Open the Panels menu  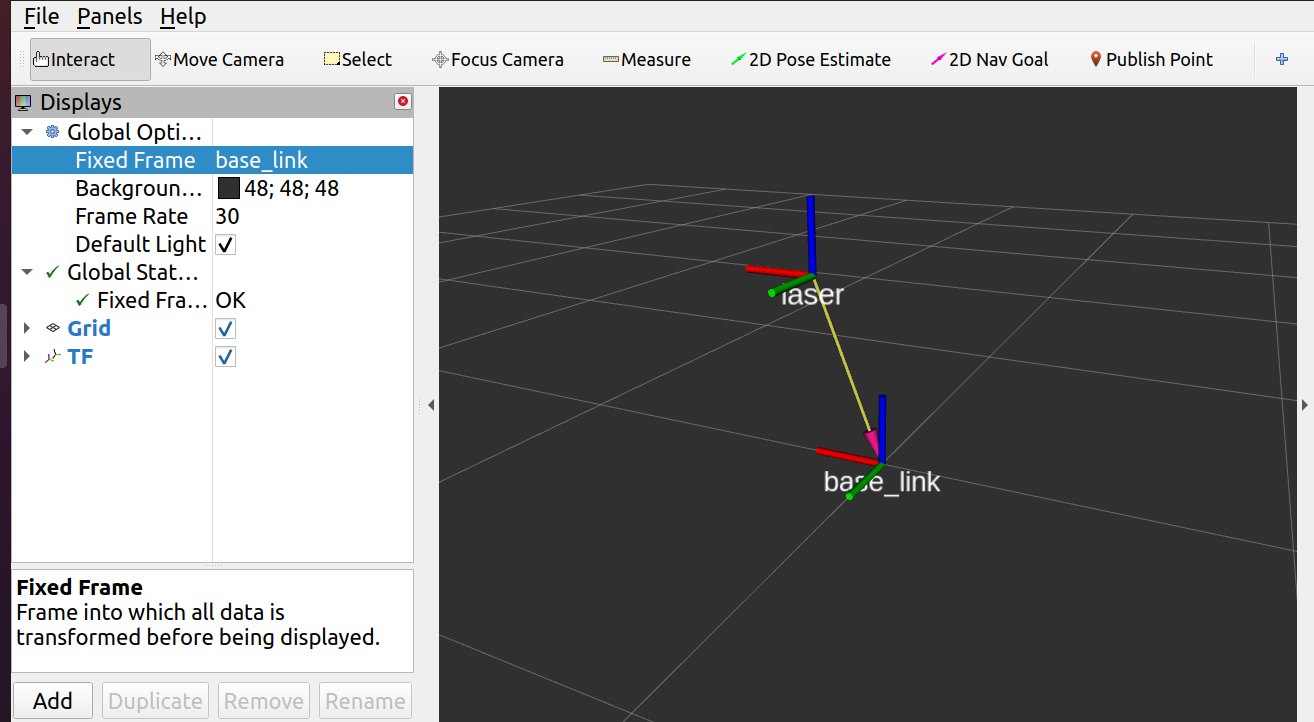pyautogui.click(x=109, y=17)
